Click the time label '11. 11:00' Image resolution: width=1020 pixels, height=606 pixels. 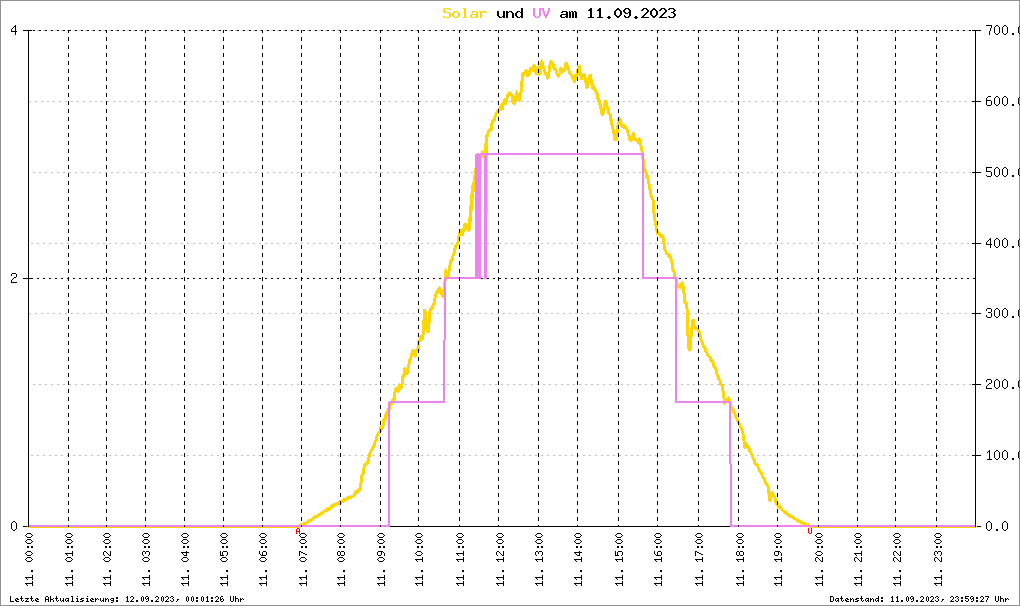click(460, 559)
